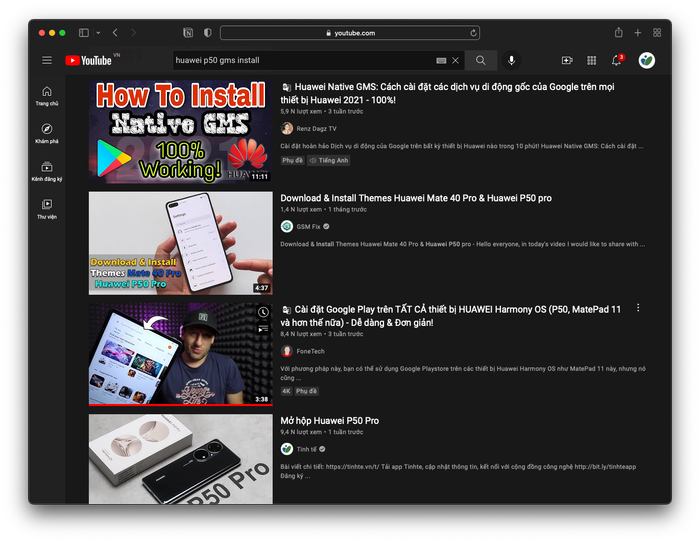Open a new Safari tab
This screenshot has height=542, width=700.
638,33
